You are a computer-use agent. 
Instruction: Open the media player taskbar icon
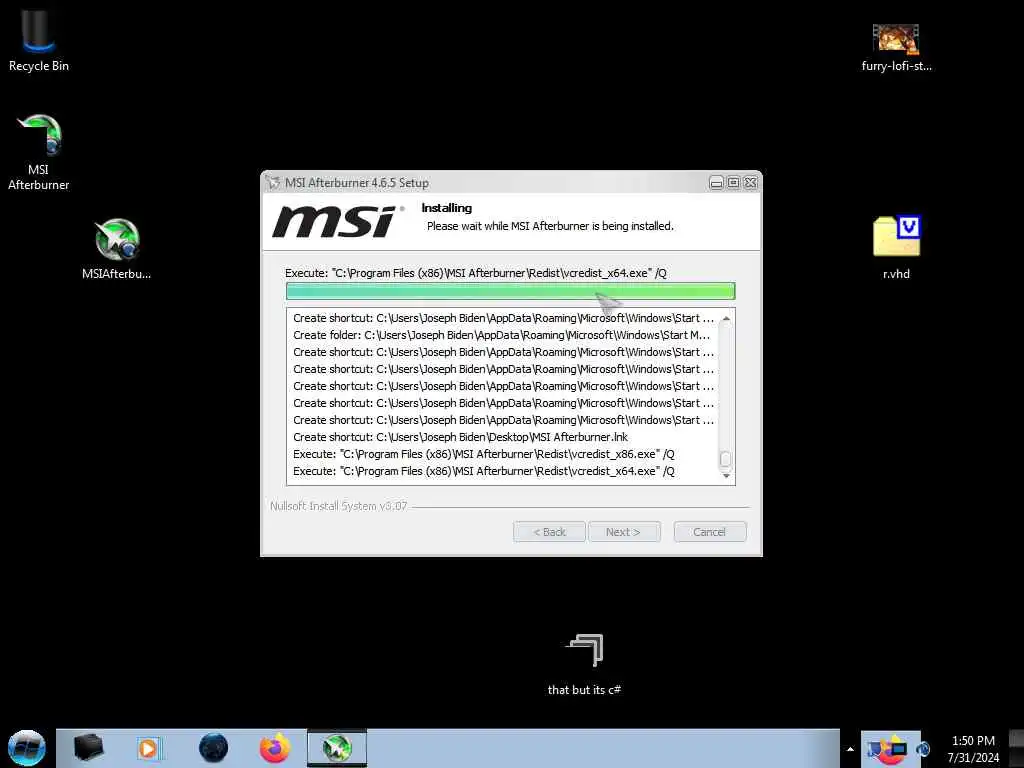[149, 748]
